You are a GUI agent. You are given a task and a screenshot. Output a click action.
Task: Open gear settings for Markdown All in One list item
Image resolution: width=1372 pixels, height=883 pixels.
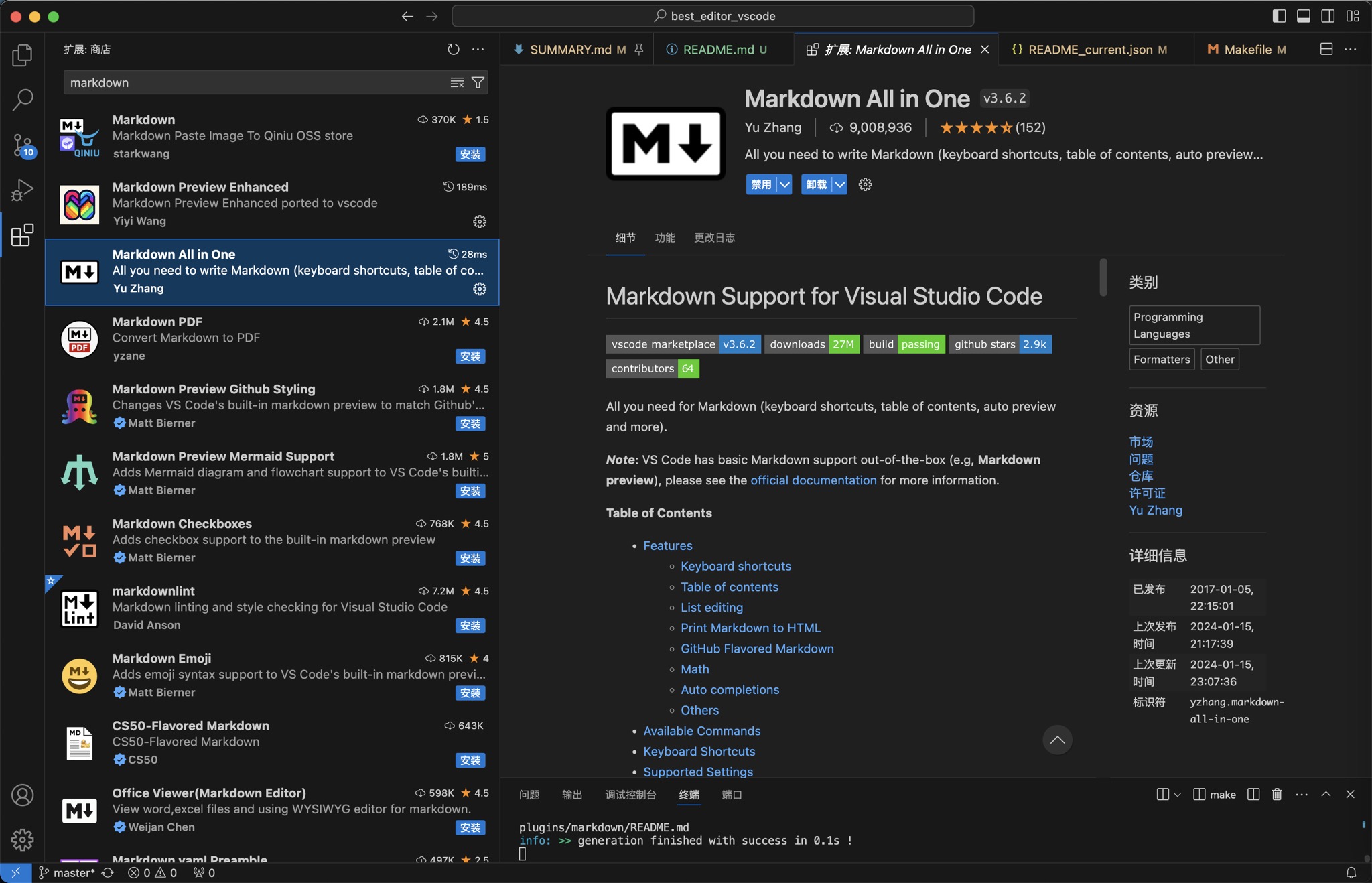(x=480, y=289)
